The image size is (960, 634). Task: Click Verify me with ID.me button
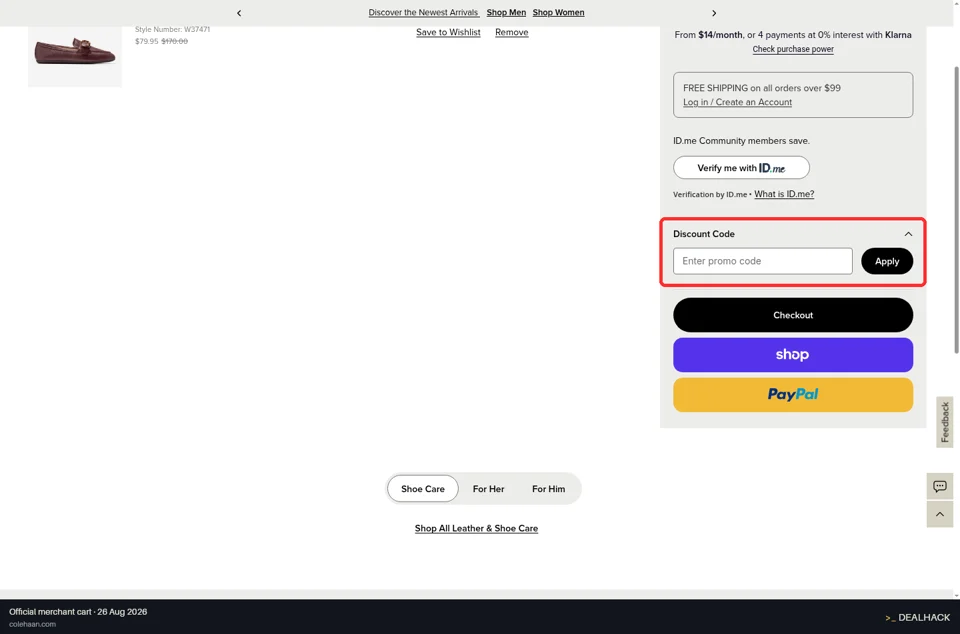[x=741, y=168]
